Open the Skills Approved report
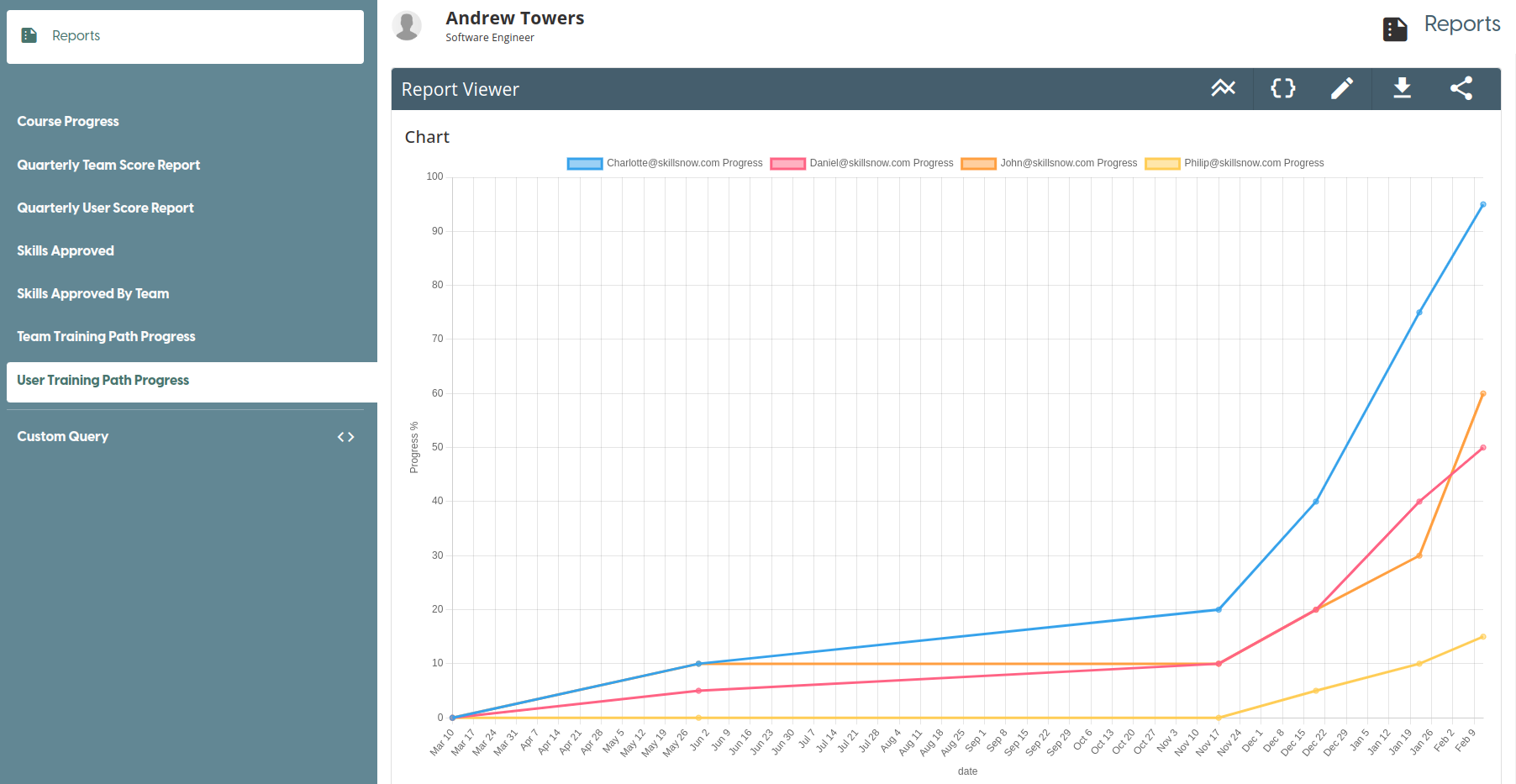This screenshot has width=1516, height=784. pos(66,251)
